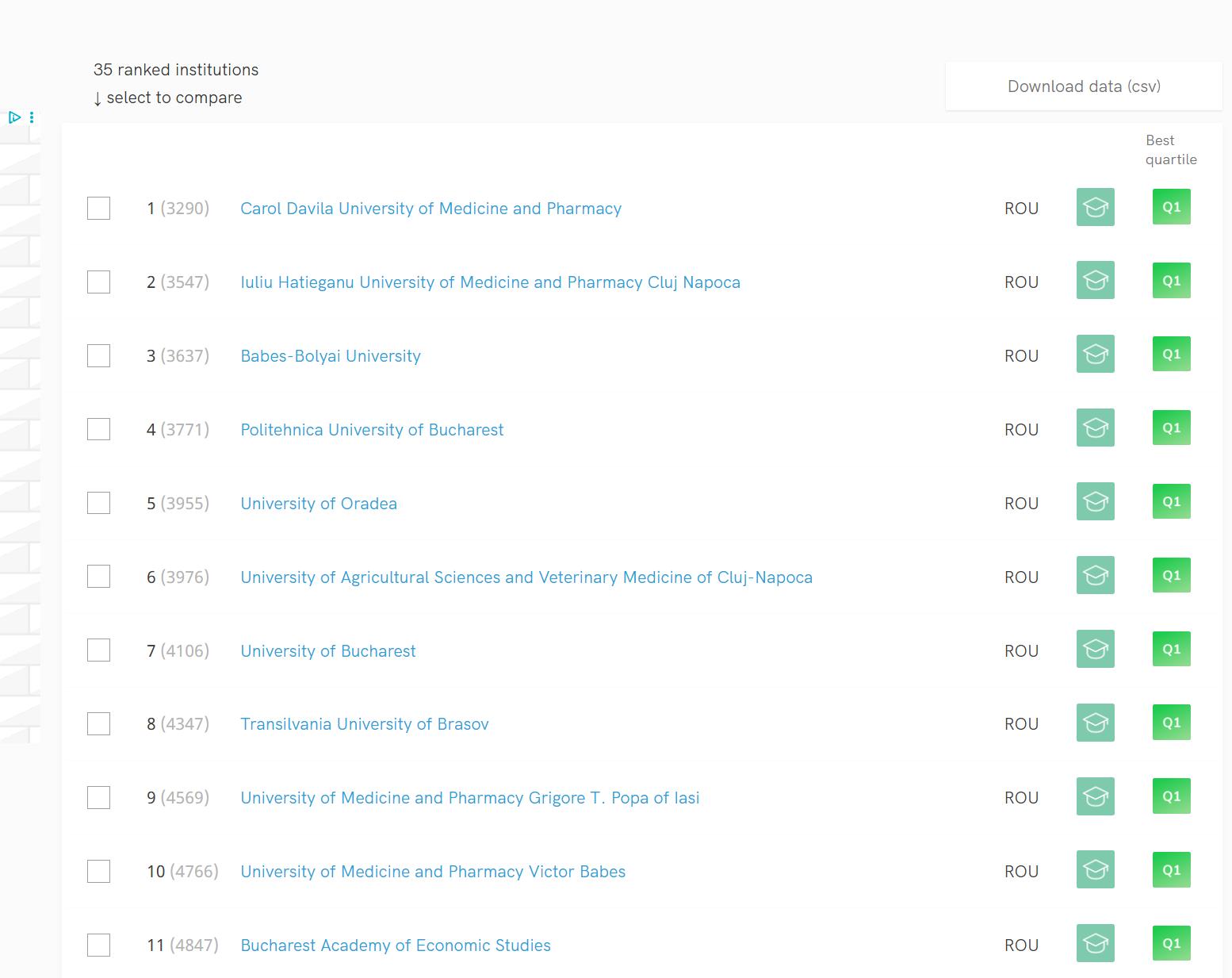This screenshot has width=1232, height=978.
Task: Open University of Medicine Grigore T. Popa link
Action: (x=470, y=798)
